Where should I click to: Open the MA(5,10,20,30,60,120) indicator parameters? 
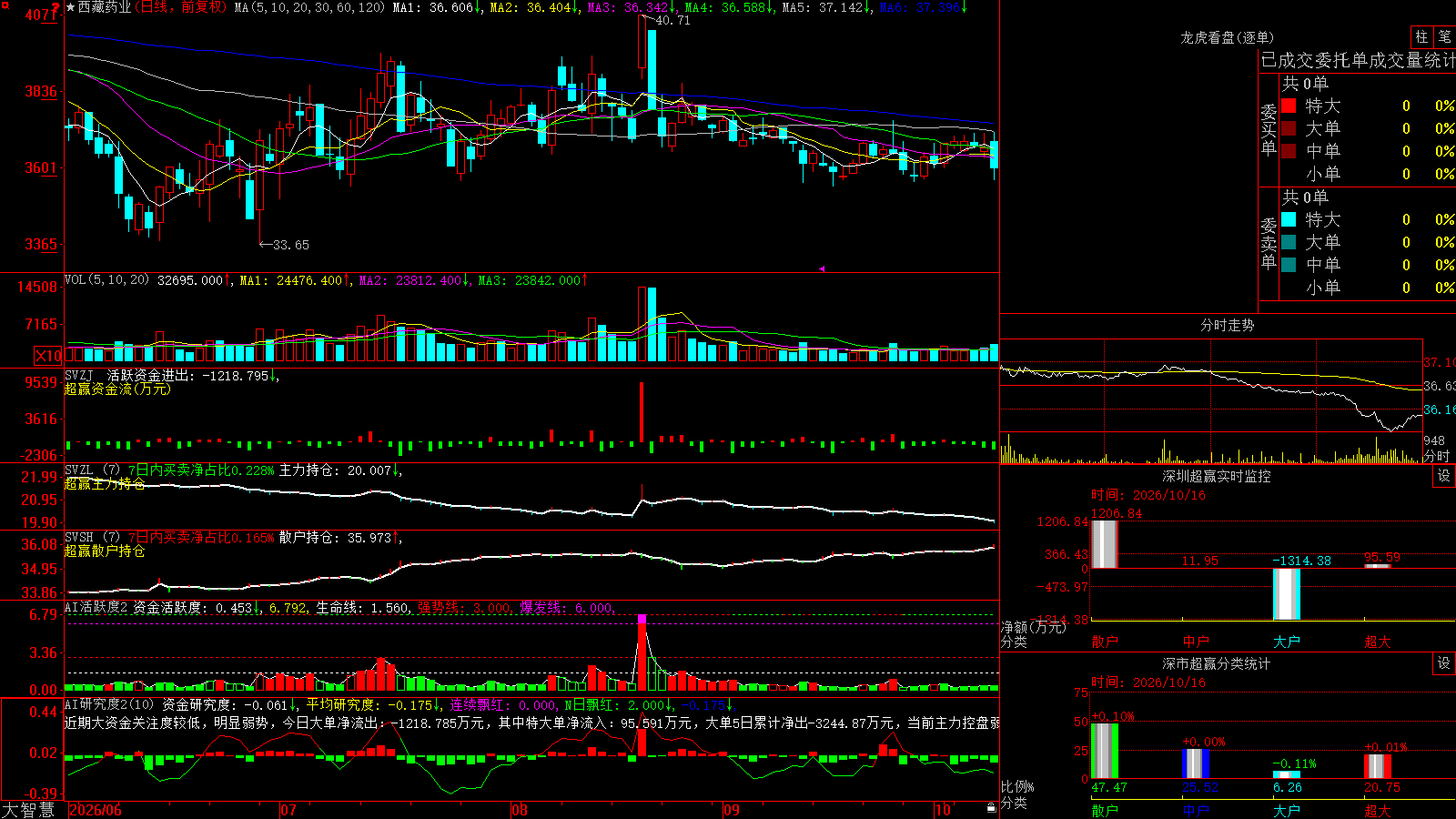[x=309, y=7]
